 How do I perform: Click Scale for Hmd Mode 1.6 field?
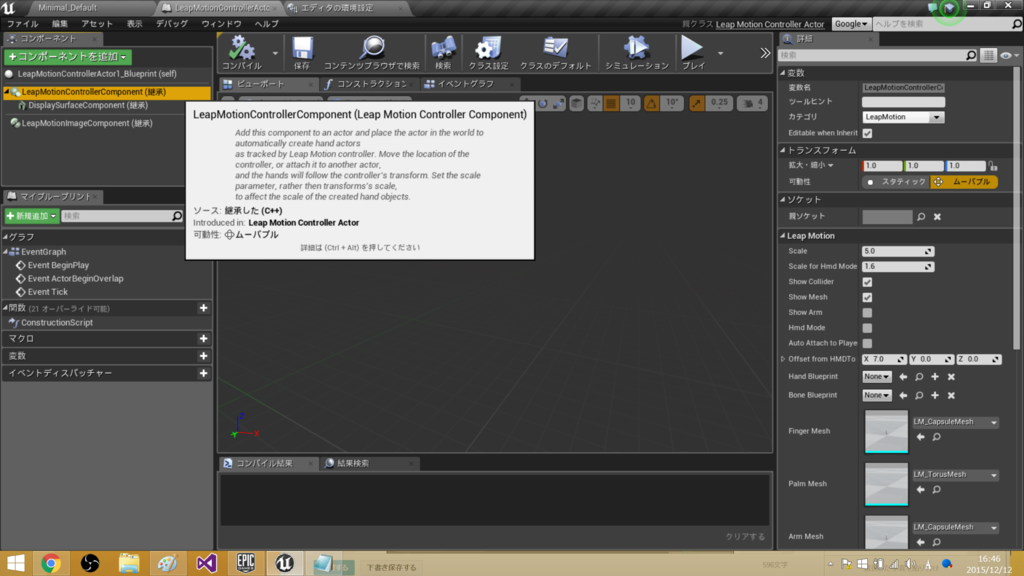pos(898,266)
